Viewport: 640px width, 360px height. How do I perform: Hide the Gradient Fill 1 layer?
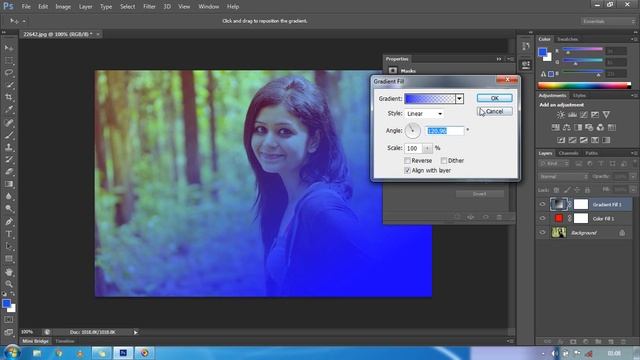tap(542, 204)
